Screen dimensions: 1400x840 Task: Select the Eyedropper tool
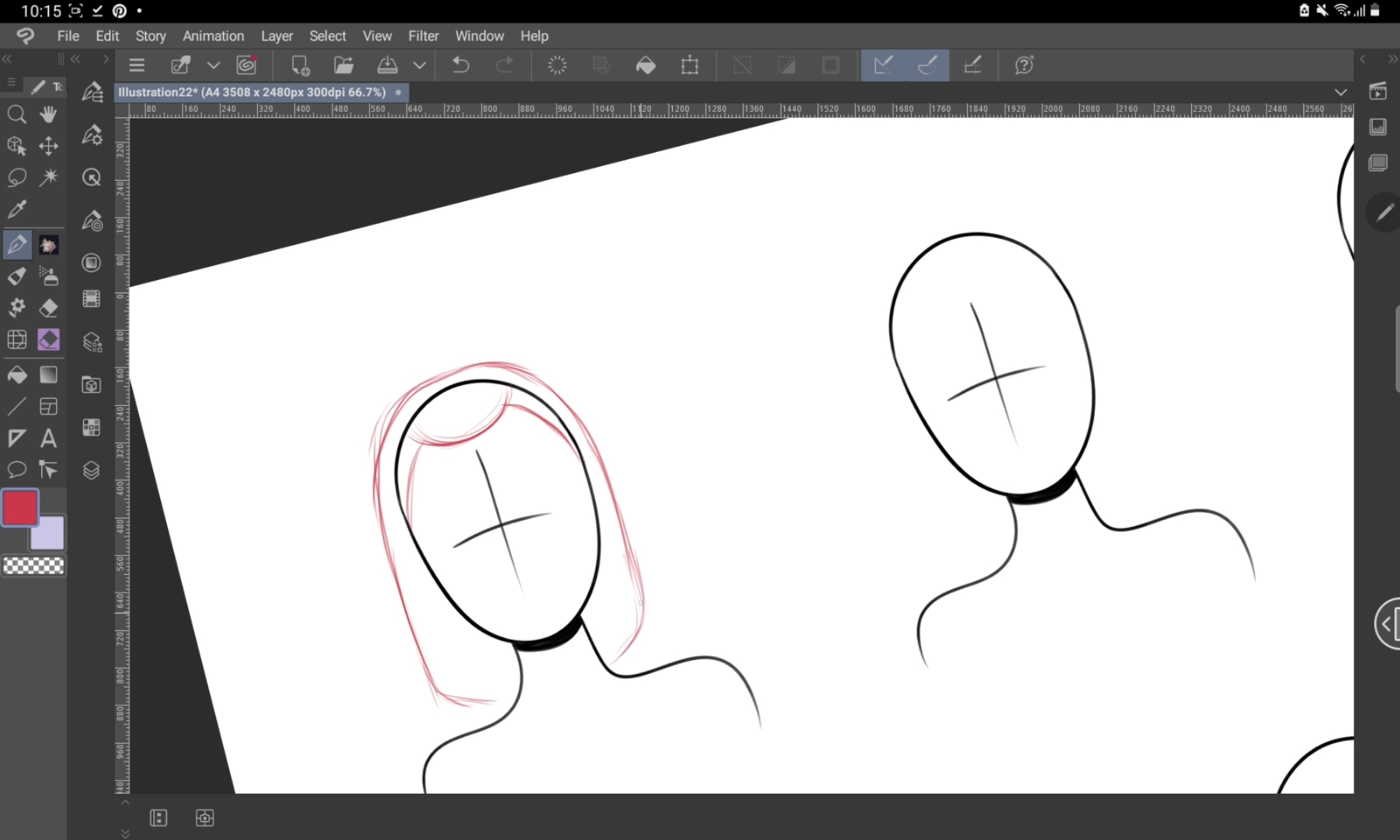click(x=17, y=209)
